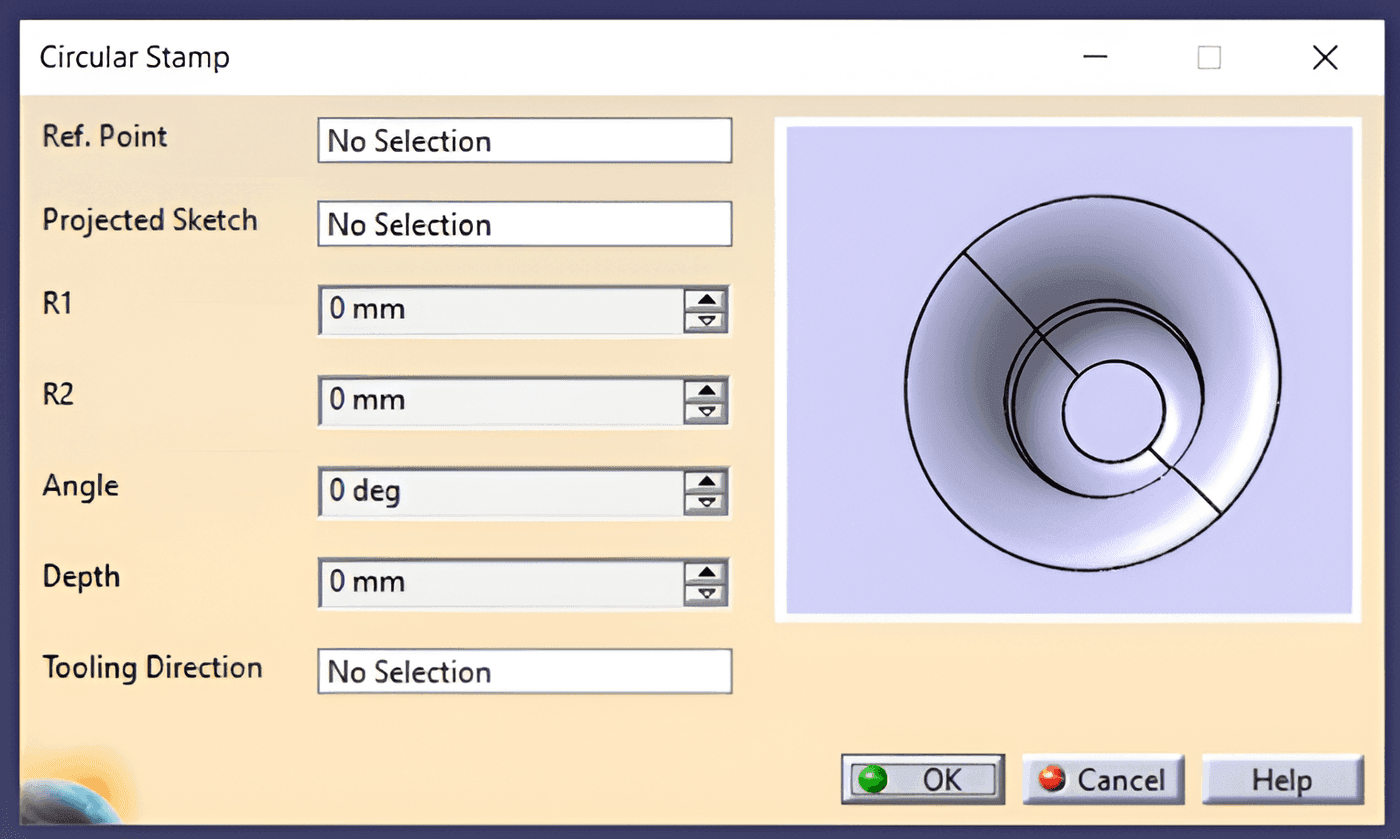Viewport: 1400px width, 839px height.
Task: Click the Projected Sketch selection field
Action: pyautogui.click(x=525, y=224)
